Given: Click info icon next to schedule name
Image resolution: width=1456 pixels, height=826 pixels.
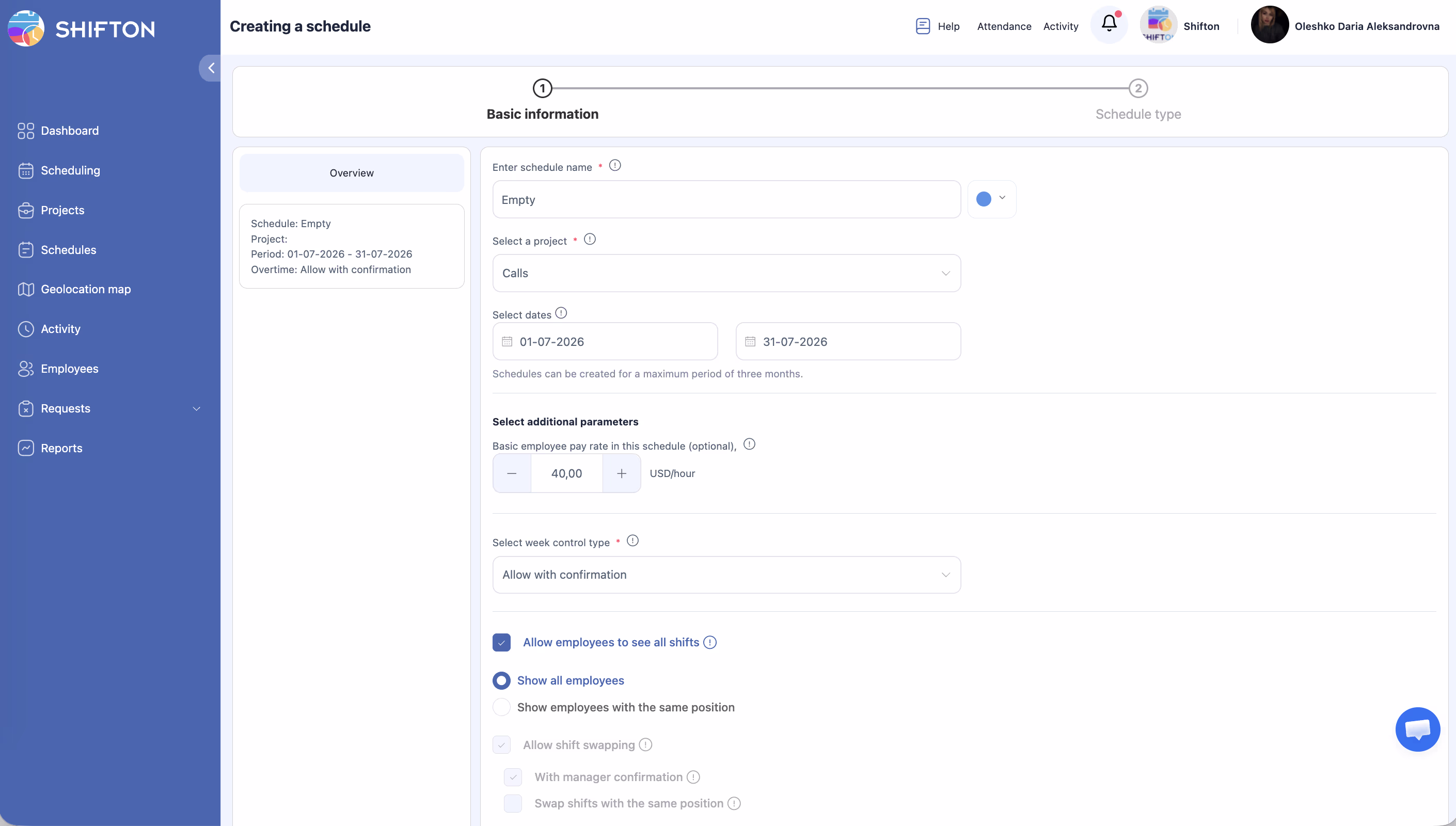Looking at the screenshot, I should (x=614, y=166).
